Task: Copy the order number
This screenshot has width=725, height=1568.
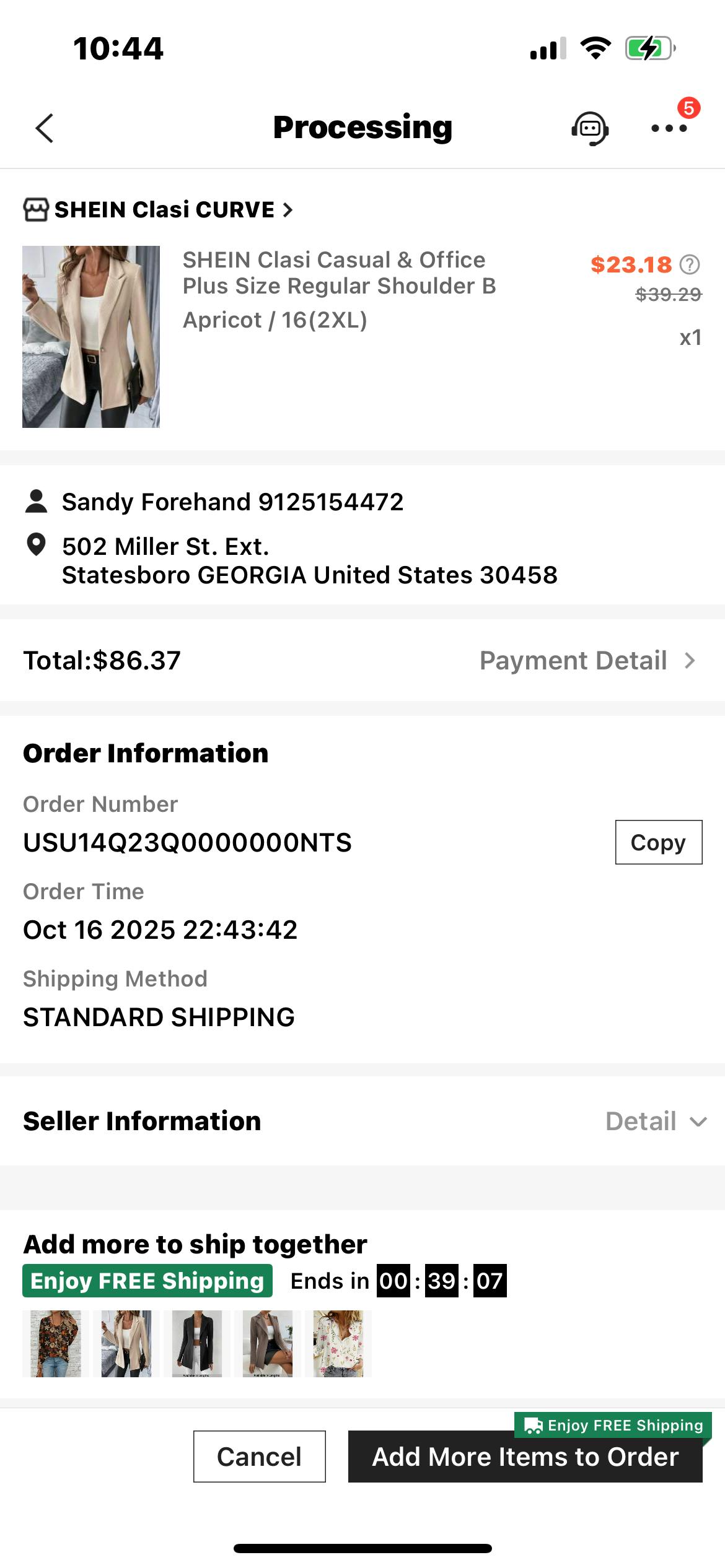Action: (658, 842)
